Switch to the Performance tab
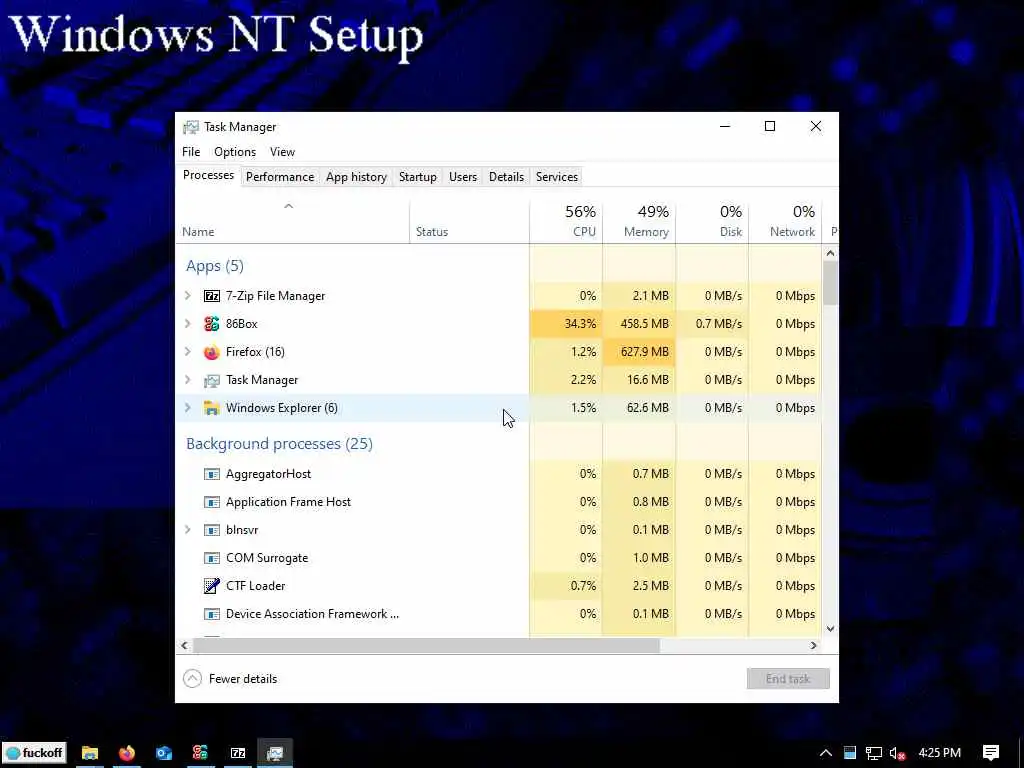 pyautogui.click(x=280, y=177)
